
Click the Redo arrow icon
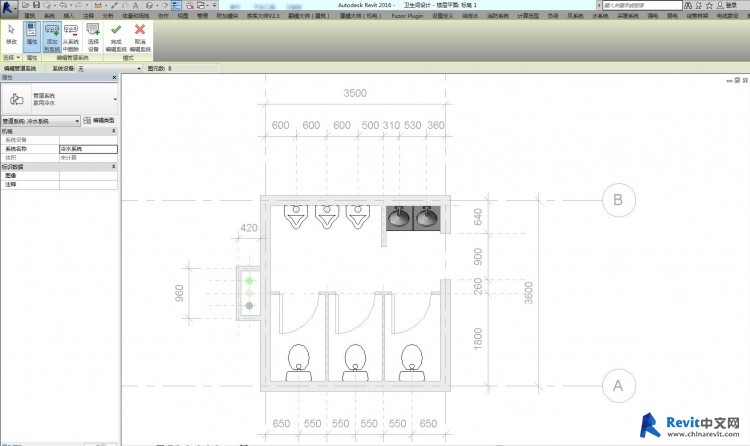pyautogui.click(x=79, y=5)
